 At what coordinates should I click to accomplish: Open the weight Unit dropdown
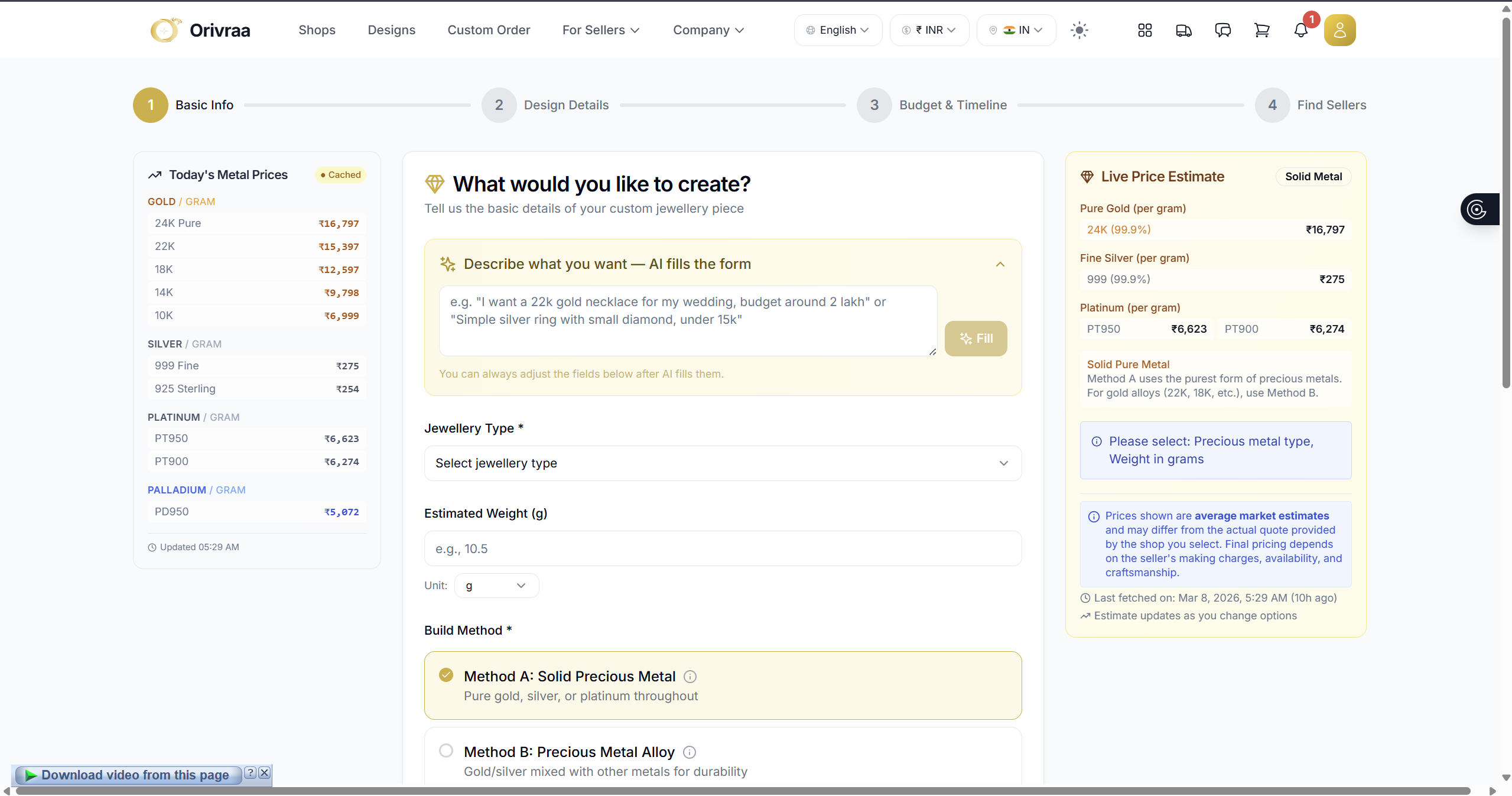(x=496, y=586)
